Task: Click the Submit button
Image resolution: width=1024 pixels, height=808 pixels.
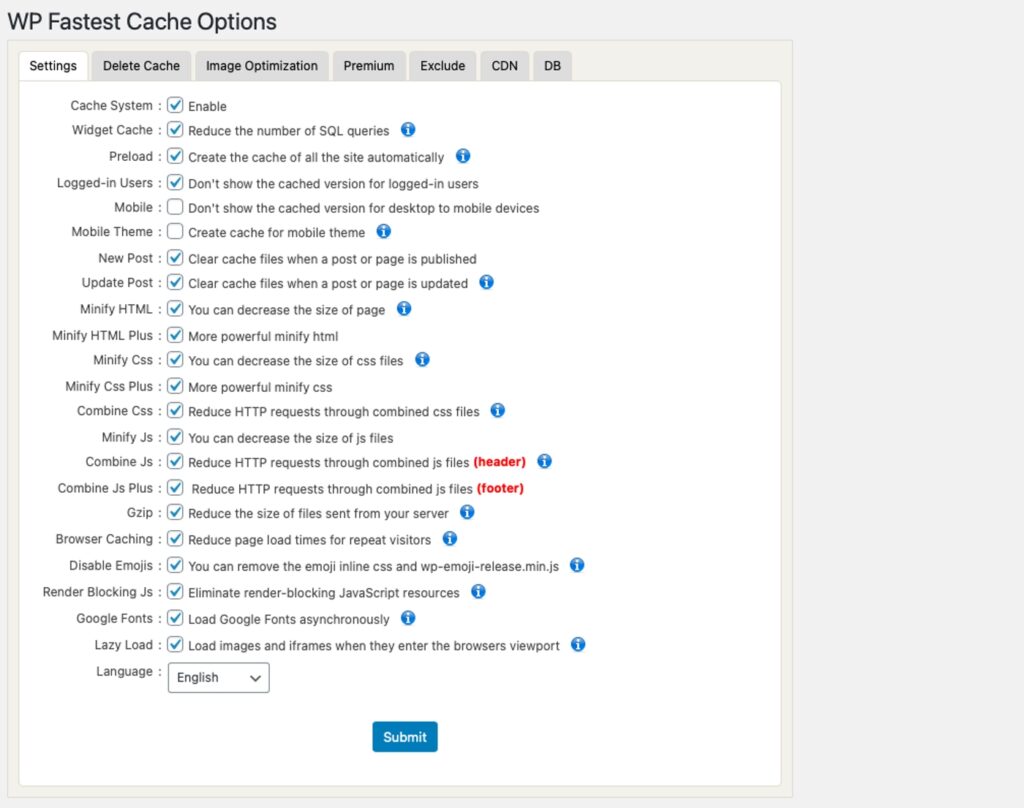Action: [405, 737]
